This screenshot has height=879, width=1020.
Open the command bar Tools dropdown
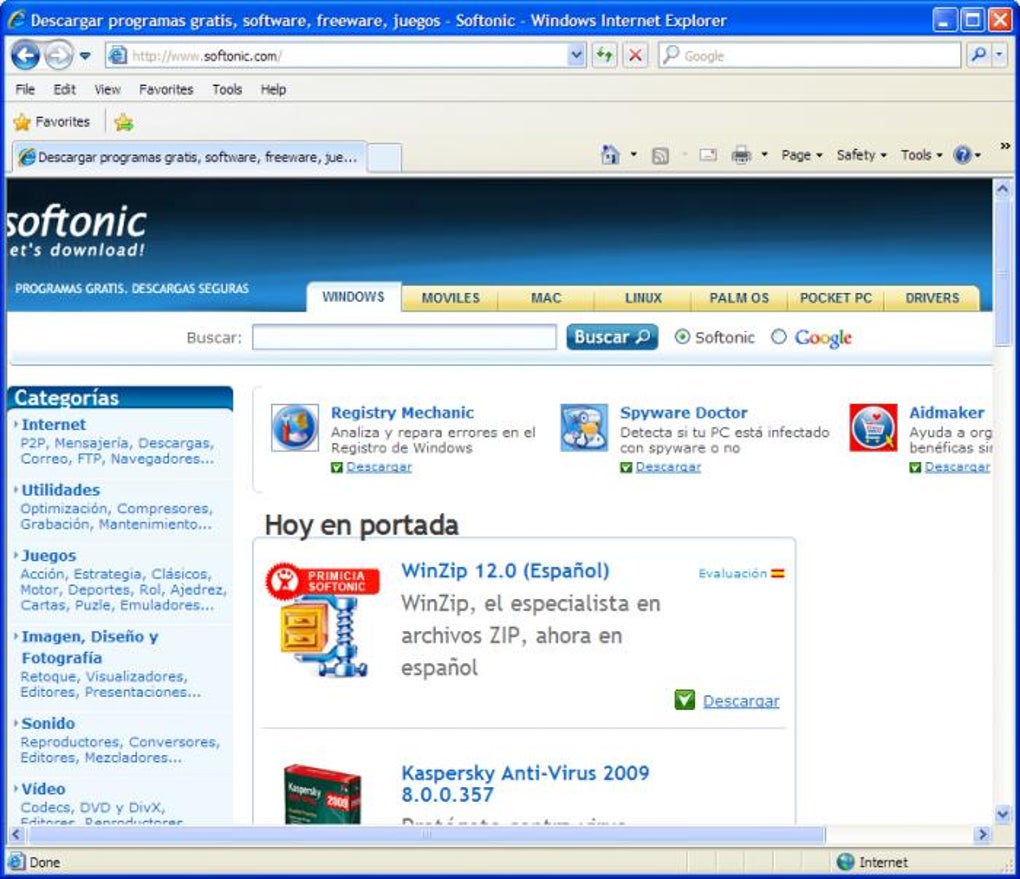coord(921,155)
